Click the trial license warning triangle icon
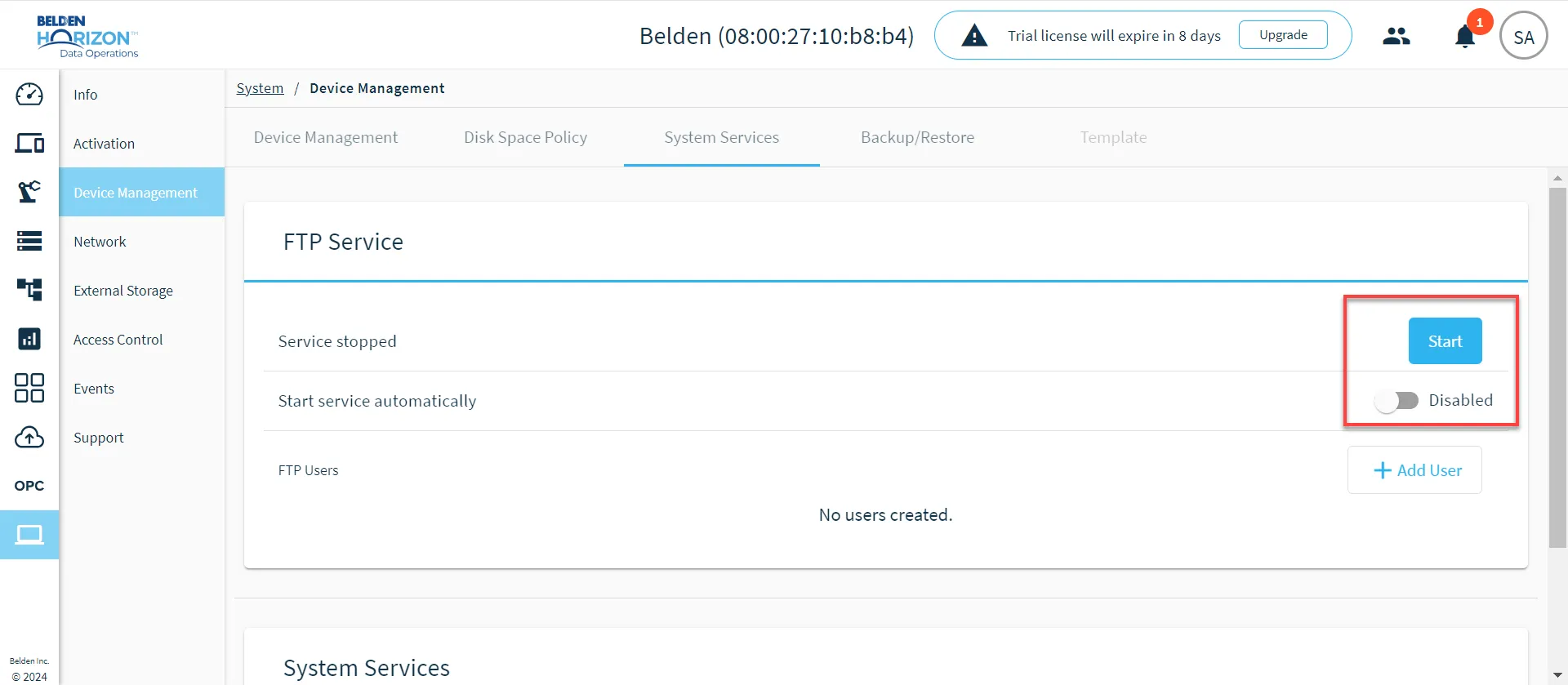Viewport: 1568px width, 685px height. [x=974, y=36]
